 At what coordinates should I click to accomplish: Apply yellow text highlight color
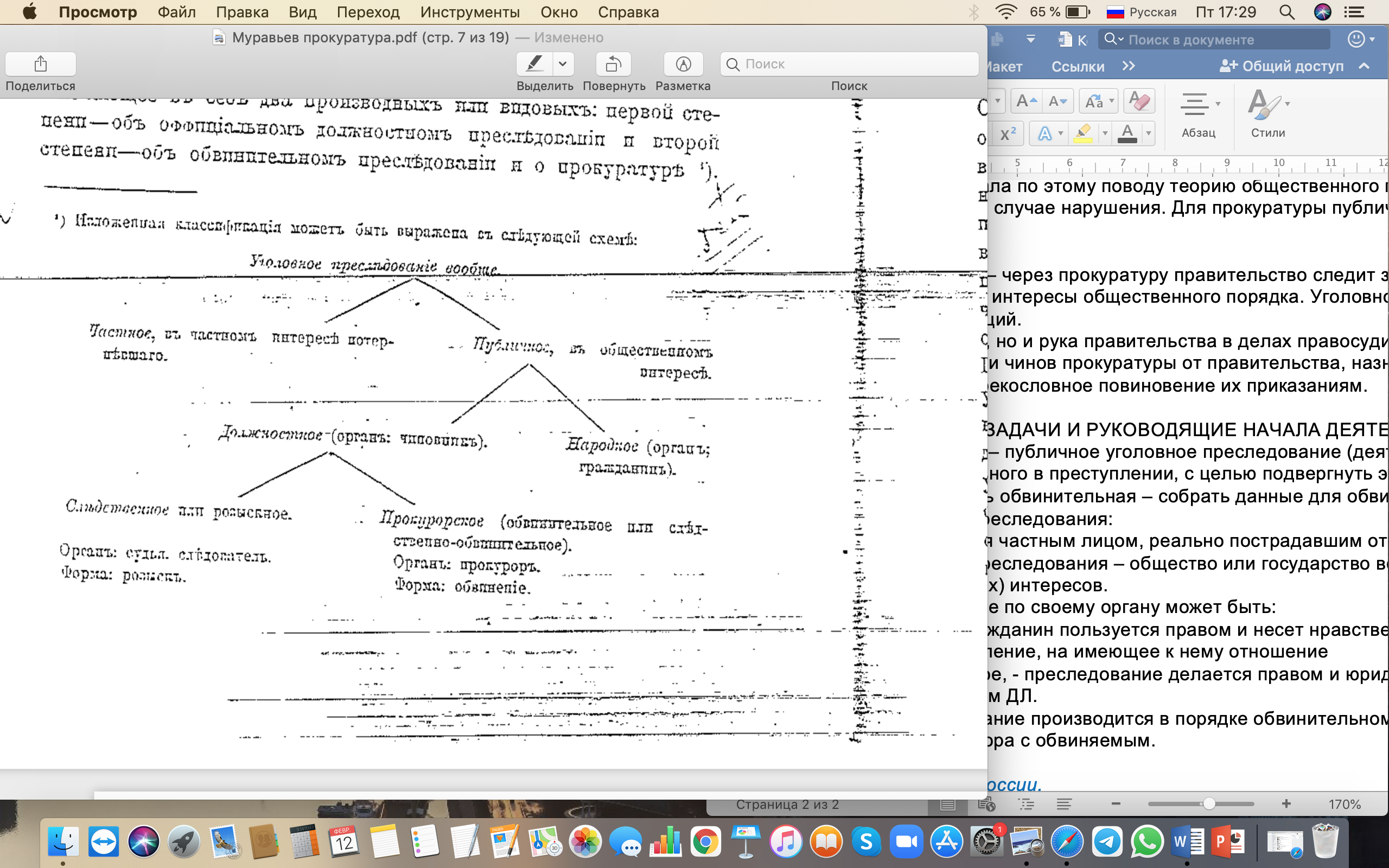(1082, 134)
